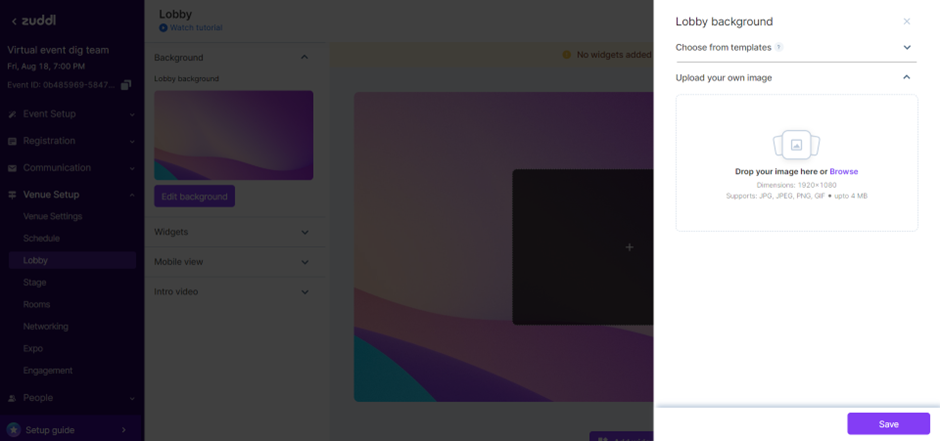The image size is (940, 441).
Task: Collapse Venue Setup menu chevron
Action: 132,195
